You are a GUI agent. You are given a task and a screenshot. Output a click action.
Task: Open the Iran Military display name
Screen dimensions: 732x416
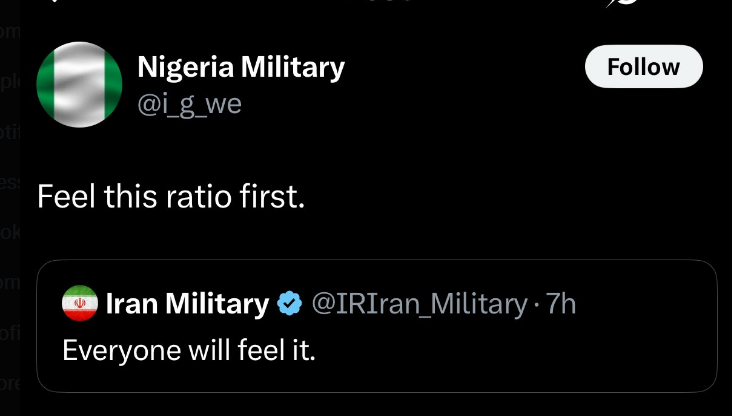(188, 303)
